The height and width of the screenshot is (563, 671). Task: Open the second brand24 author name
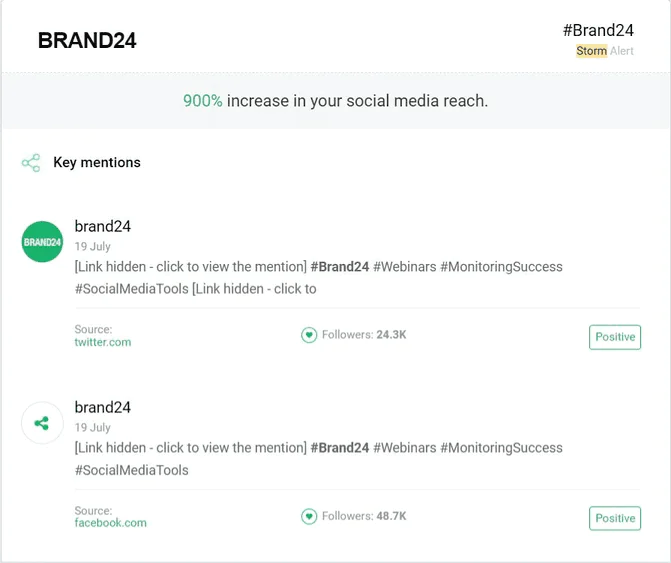103,407
